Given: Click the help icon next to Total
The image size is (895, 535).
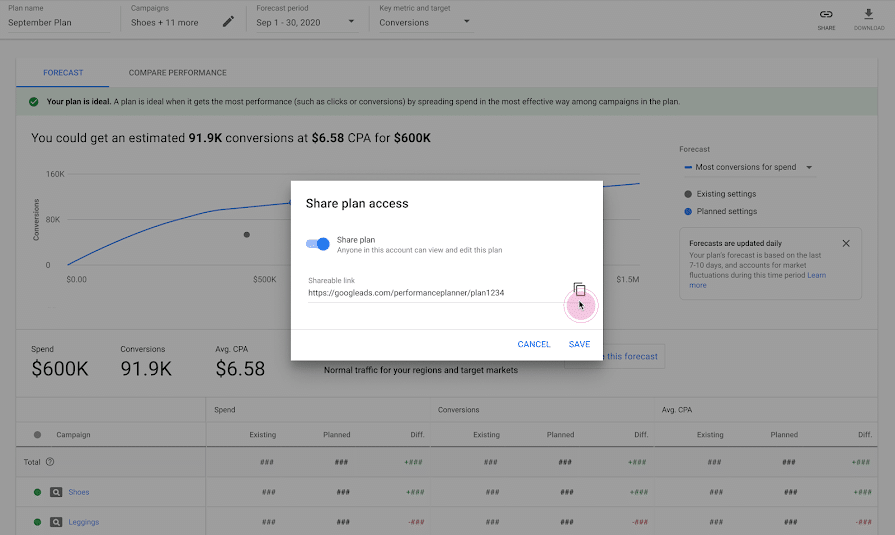Looking at the screenshot, I should [x=50, y=462].
